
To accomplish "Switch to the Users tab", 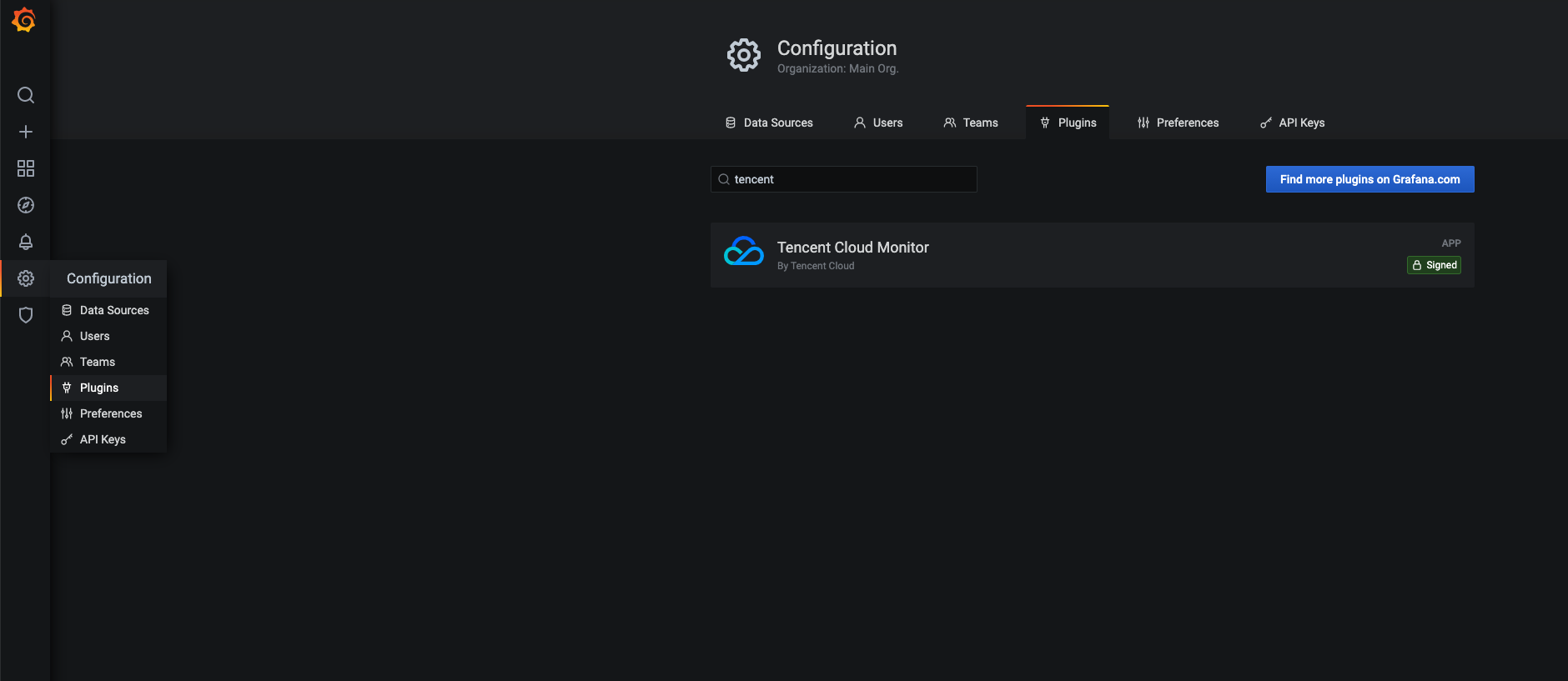I will (878, 123).
